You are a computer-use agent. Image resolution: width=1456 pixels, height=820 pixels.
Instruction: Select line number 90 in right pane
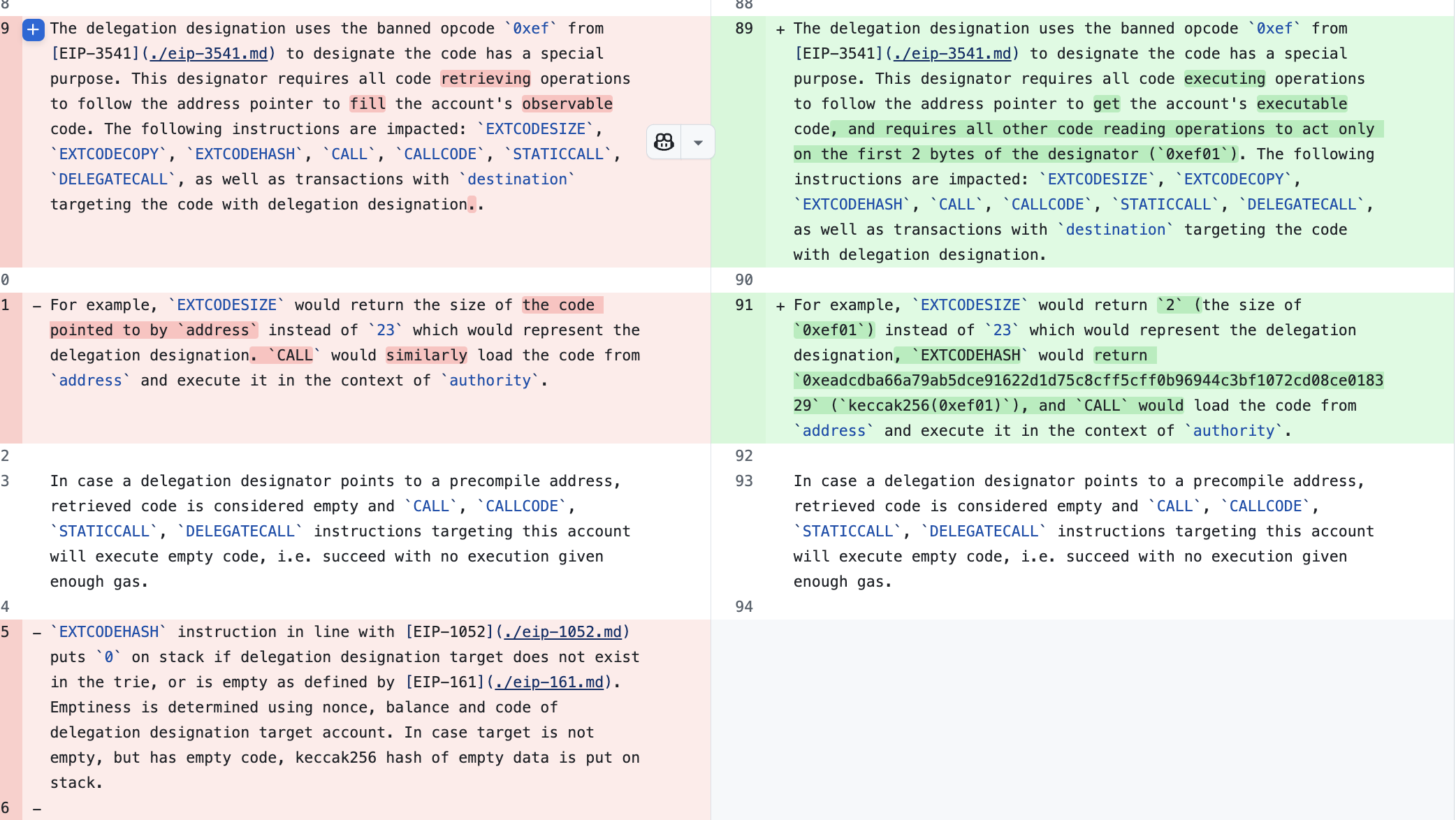[x=744, y=280]
